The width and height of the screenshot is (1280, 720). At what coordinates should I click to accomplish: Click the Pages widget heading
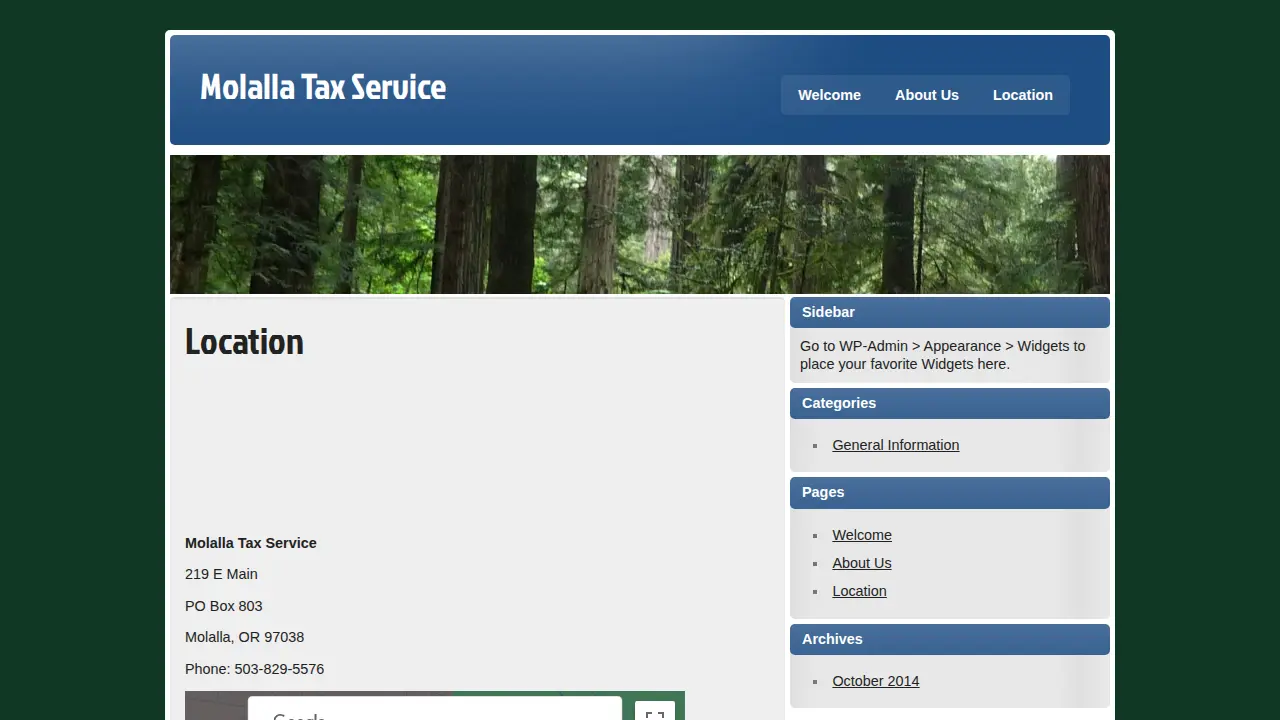coord(950,492)
